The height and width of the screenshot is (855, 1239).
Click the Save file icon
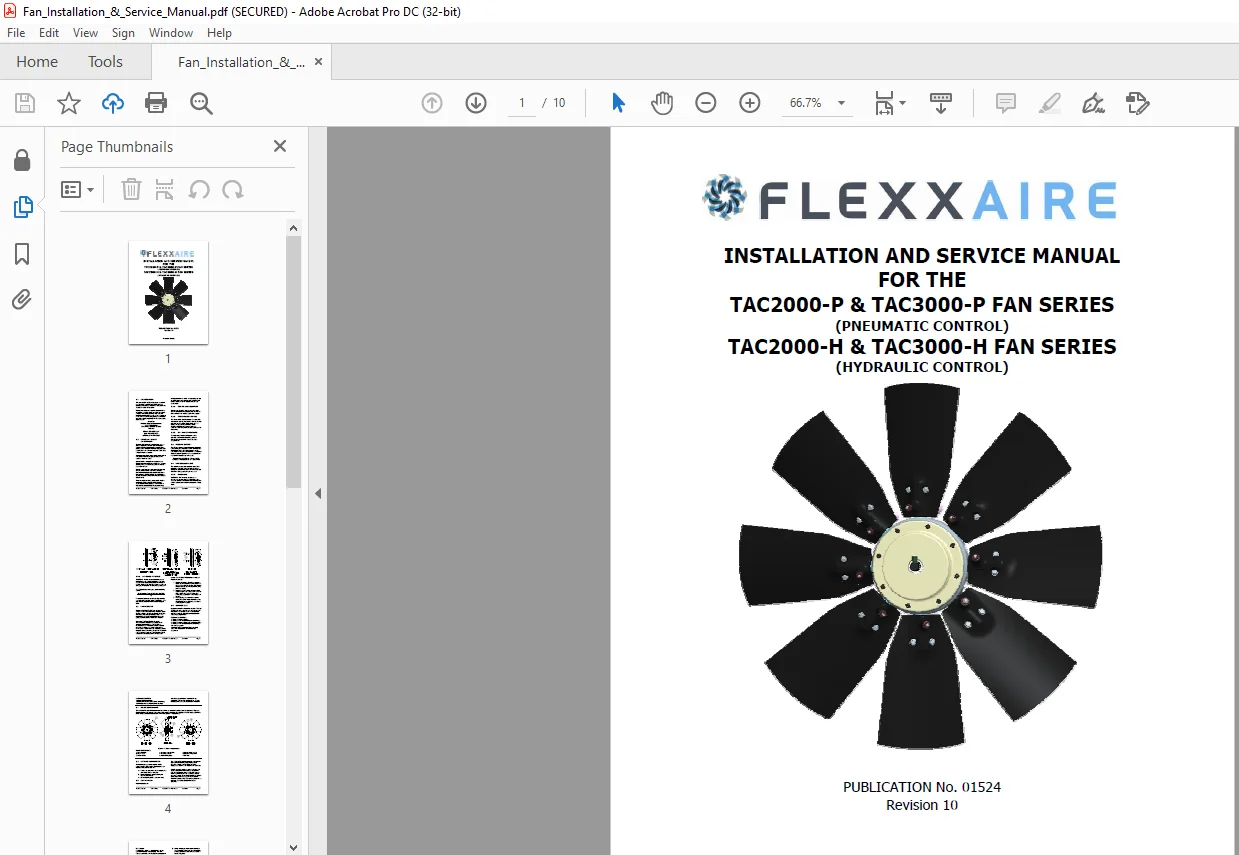pyautogui.click(x=25, y=103)
